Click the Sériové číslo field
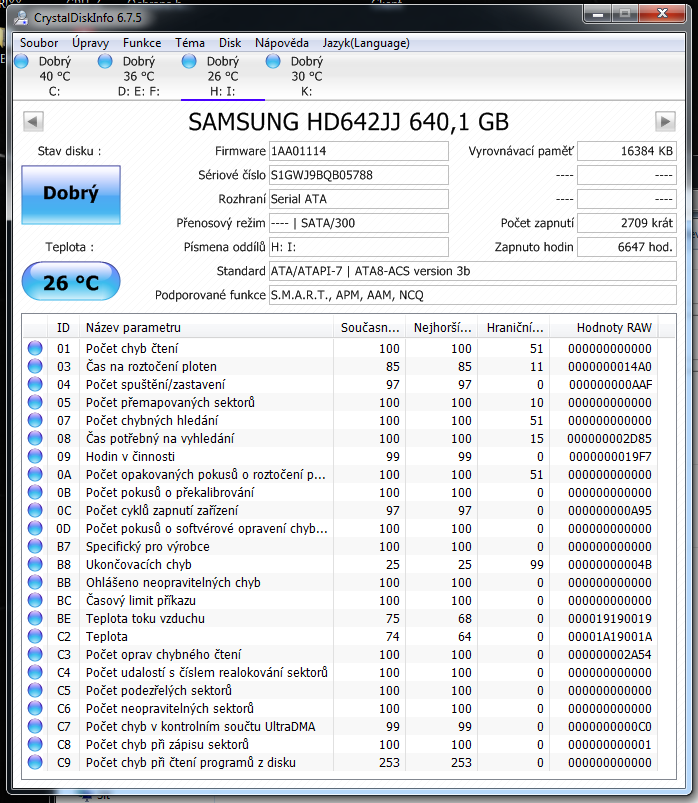Image resolution: width=698 pixels, height=803 pixels. [x=358, y=175]
